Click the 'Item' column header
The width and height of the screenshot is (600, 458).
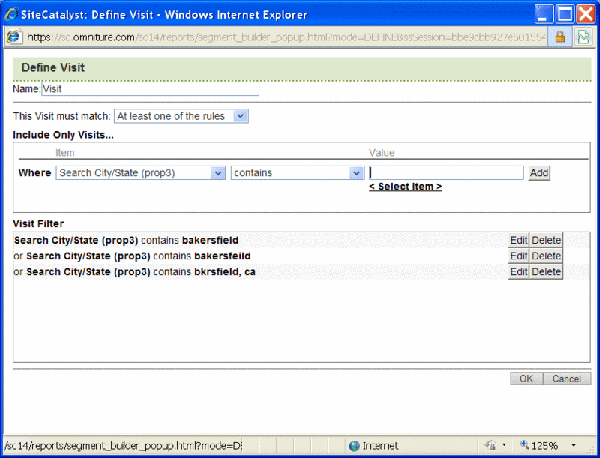coord(65,153)
